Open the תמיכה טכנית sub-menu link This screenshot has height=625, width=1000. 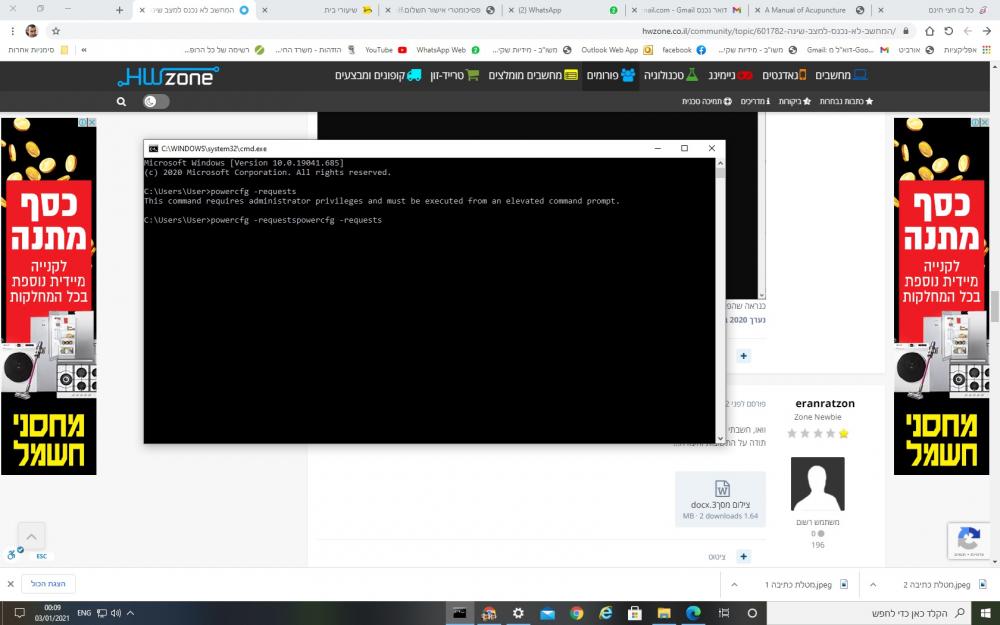707,101
